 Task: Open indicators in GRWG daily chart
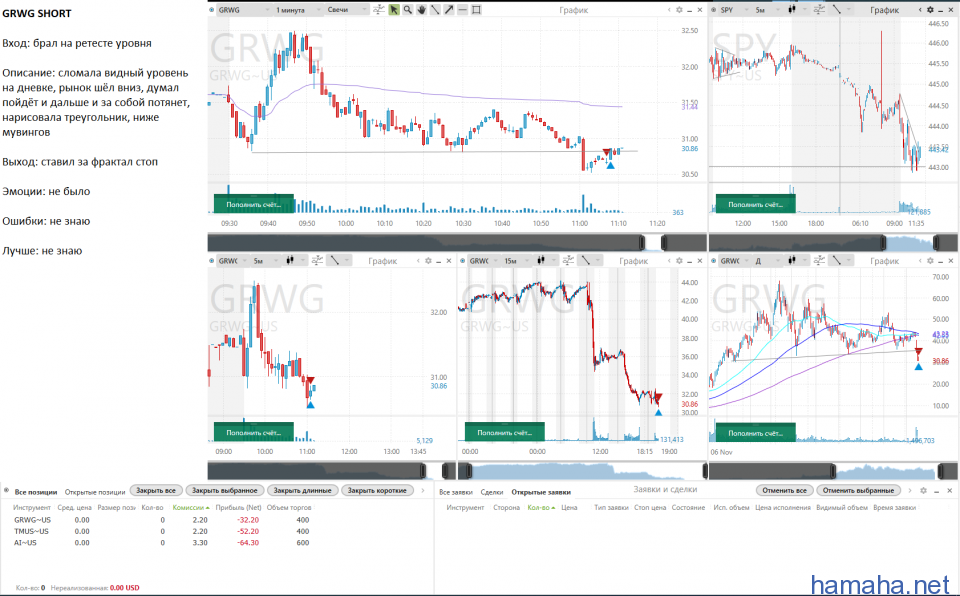(x=819, y=261)
